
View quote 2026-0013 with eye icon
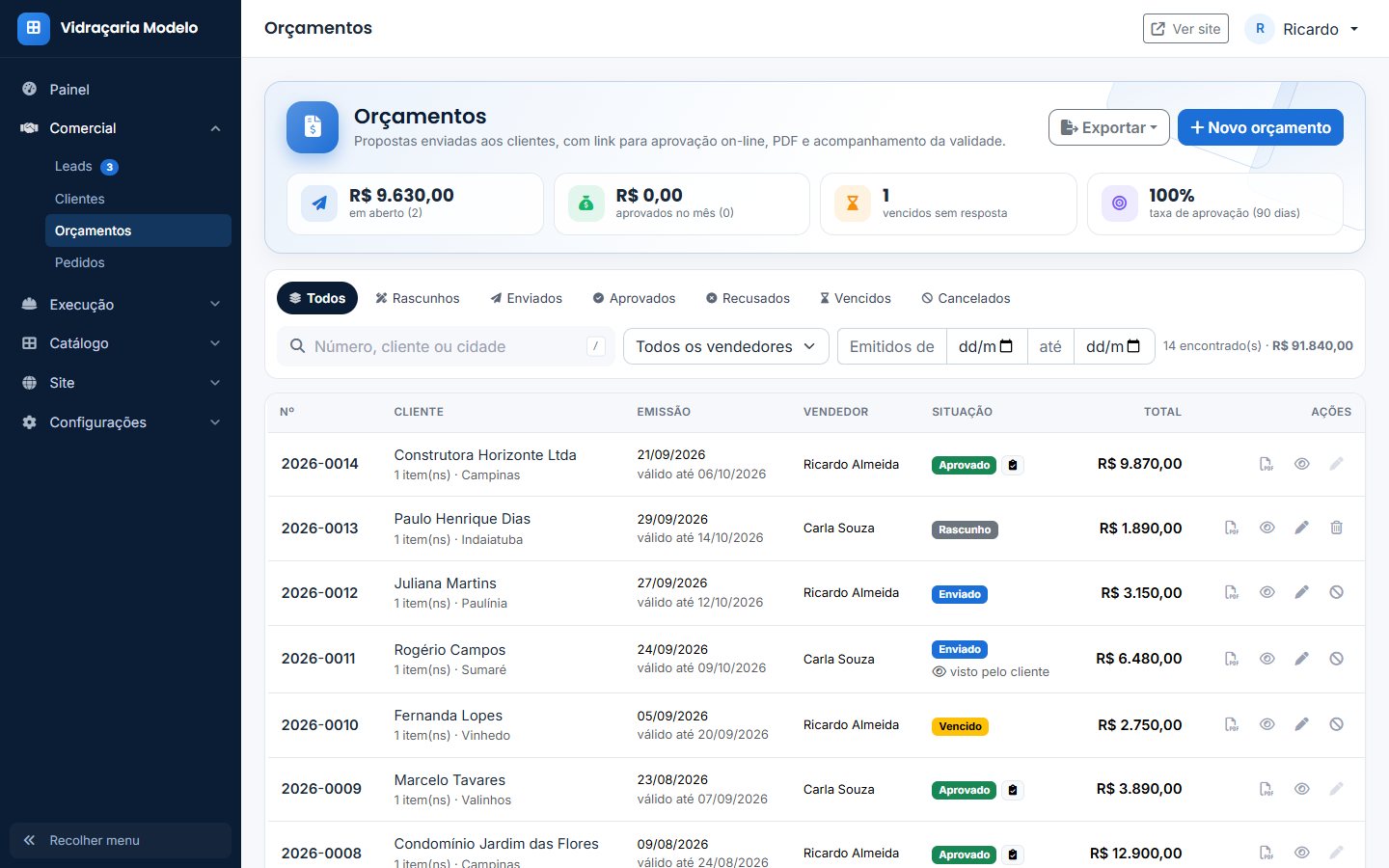1267,528
